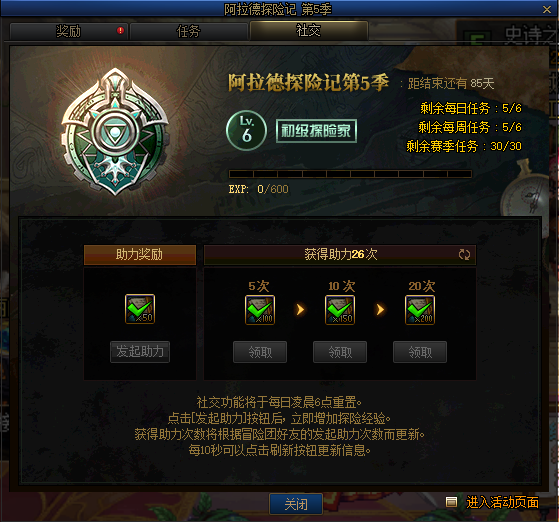Claim the 20次 reward with 领取

420,352
